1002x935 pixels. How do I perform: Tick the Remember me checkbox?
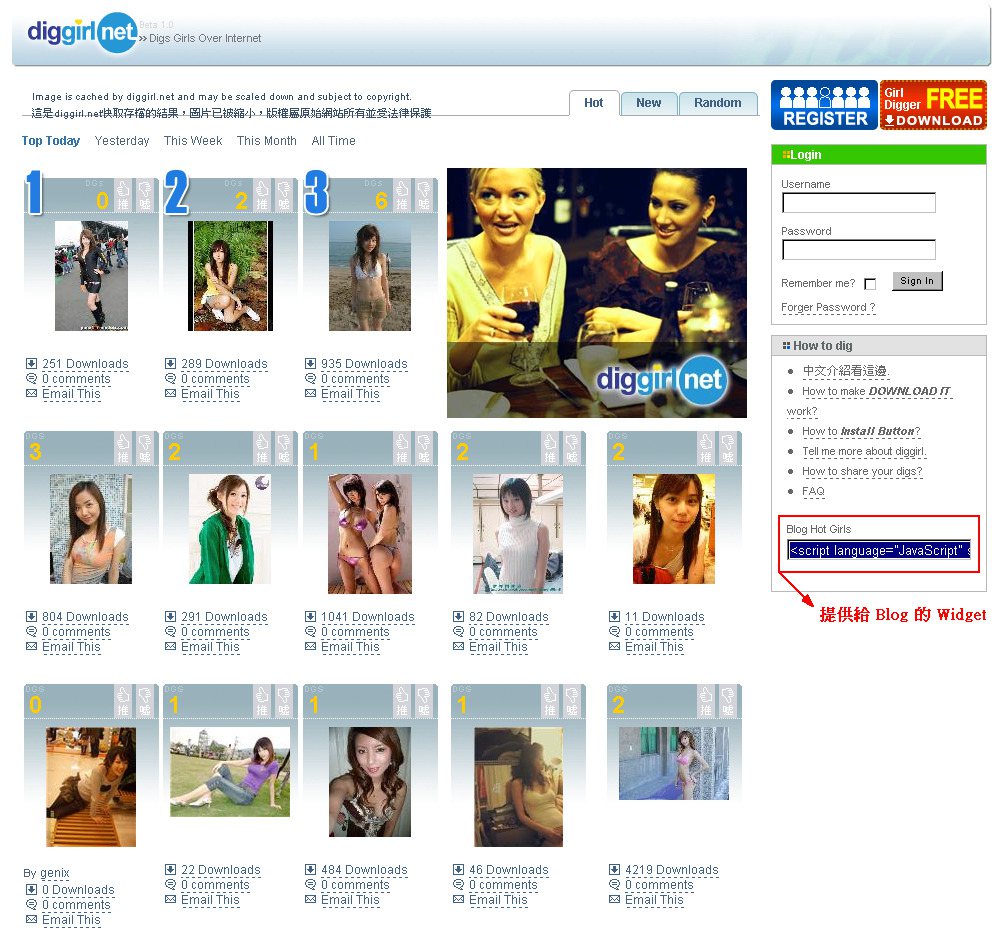[x=870, y=283]
